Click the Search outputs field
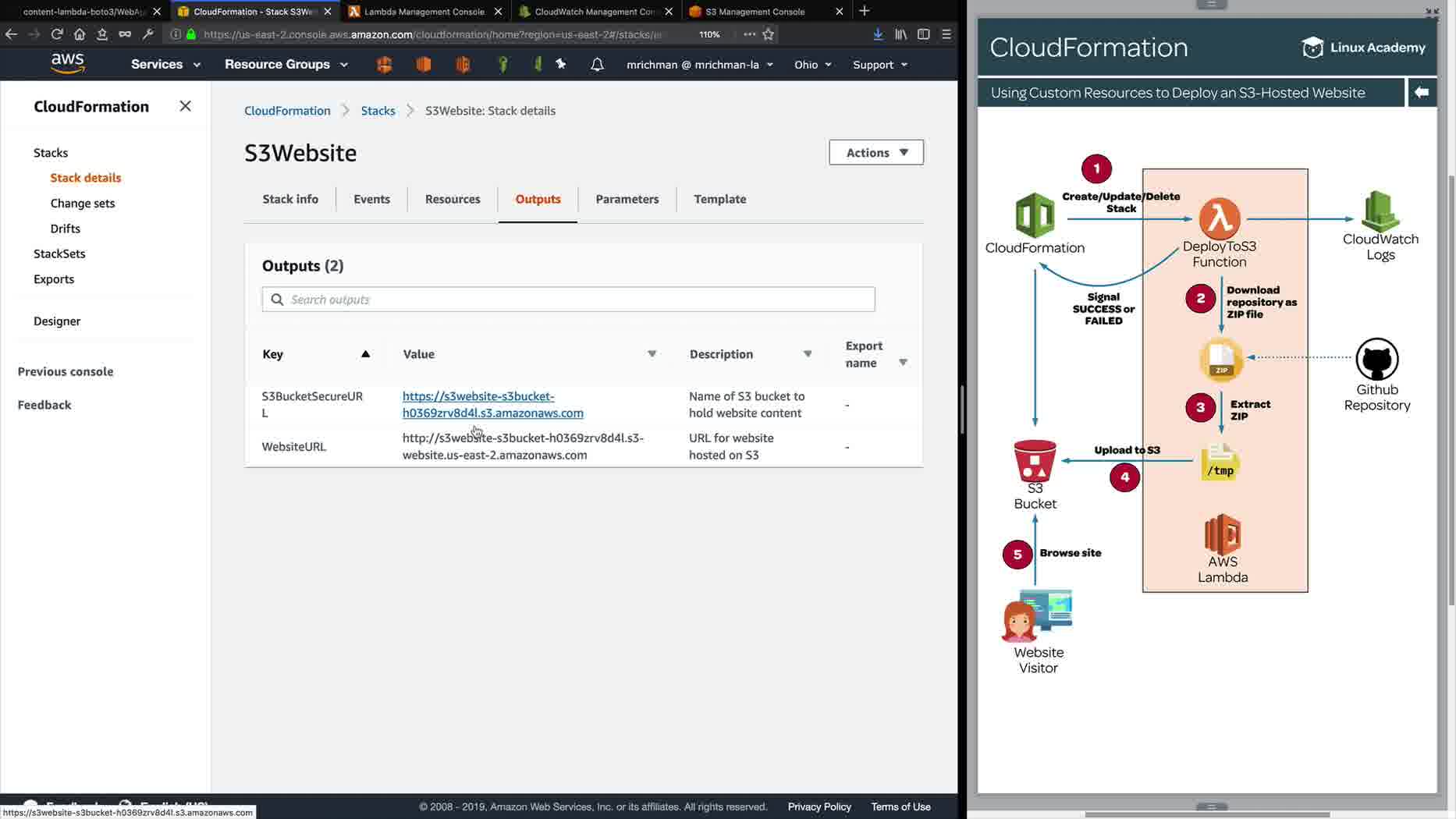The height and width of the screenshot is (819, 1456). coord(568,300)
